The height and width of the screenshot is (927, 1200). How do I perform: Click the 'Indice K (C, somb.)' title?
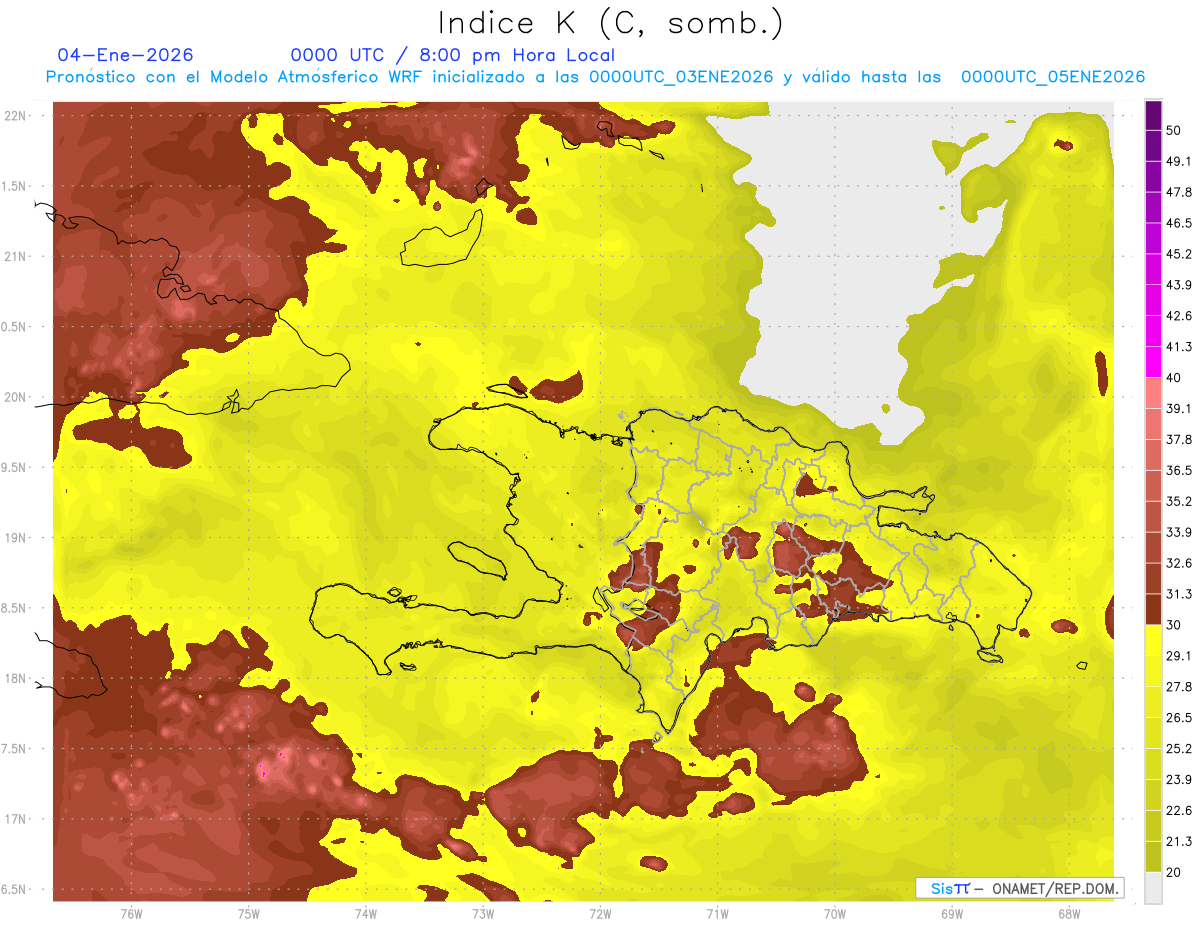pyautogui.click(x=610, y=22)
